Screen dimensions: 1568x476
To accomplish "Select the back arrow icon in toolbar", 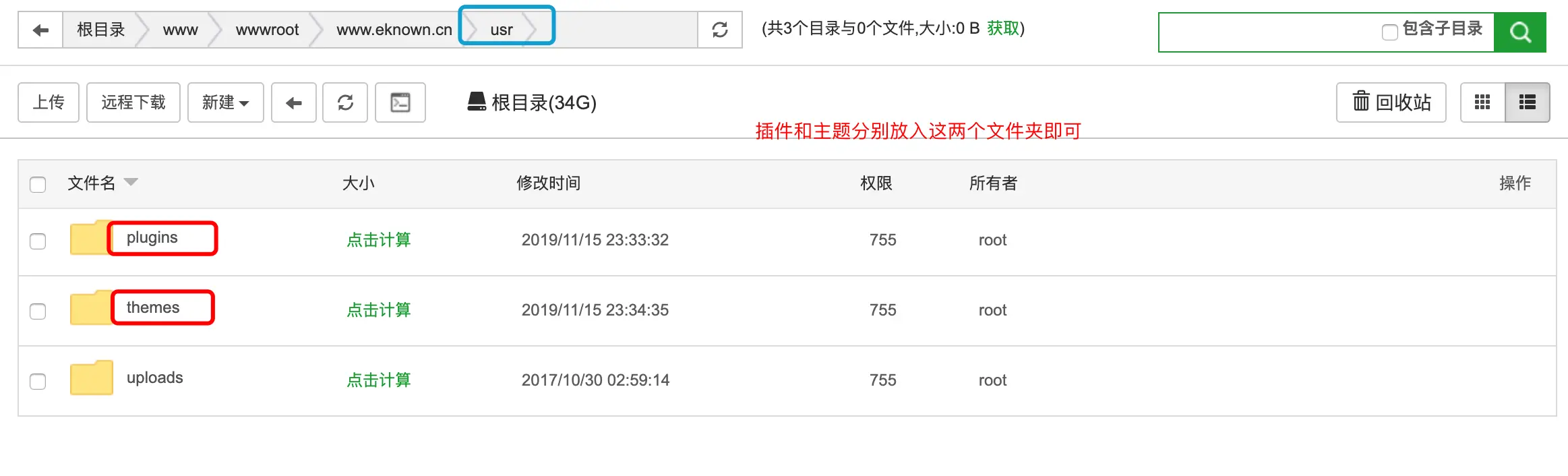I will pyautogui.click(x=293, y=102).
